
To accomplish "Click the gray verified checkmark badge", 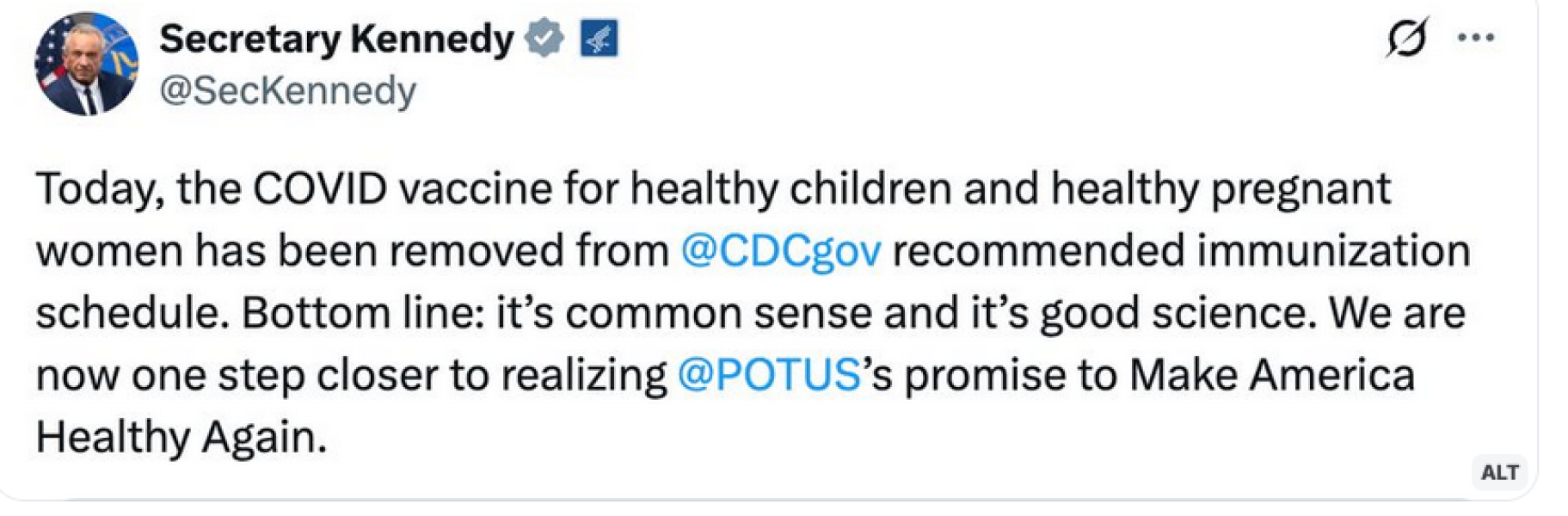I will (544, 39).
